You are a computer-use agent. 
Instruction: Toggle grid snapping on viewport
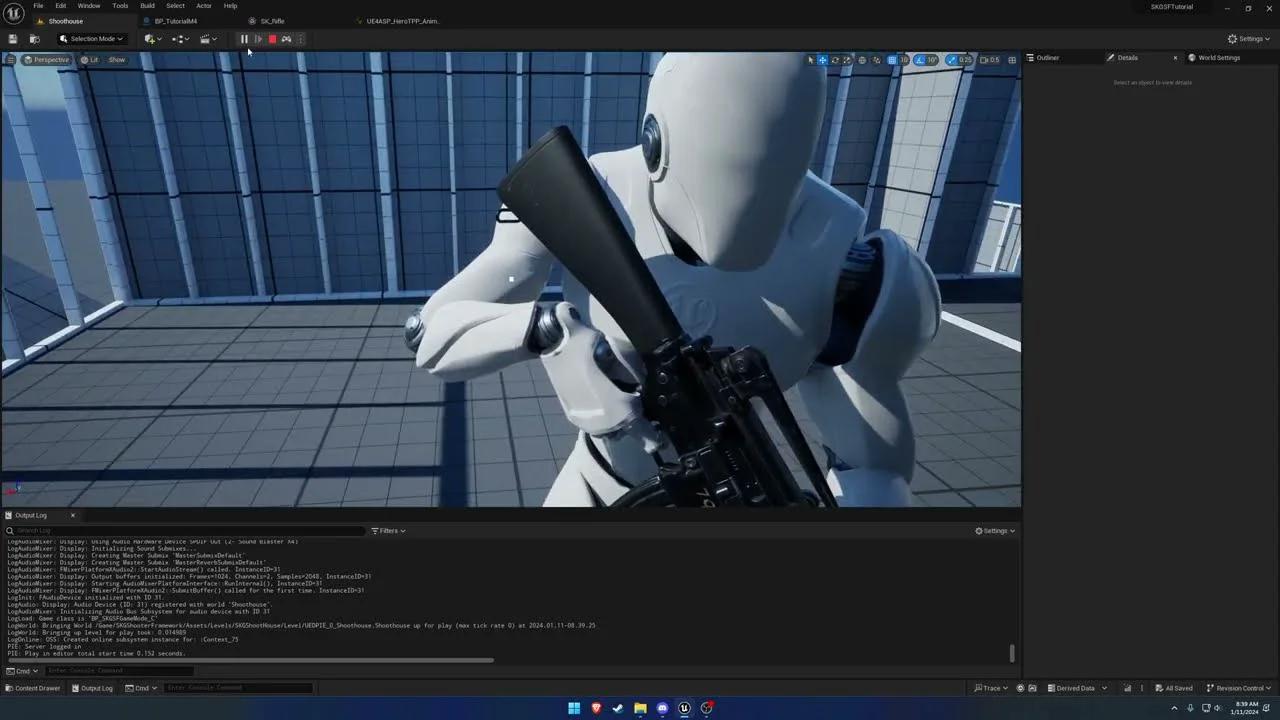point(892,60)
